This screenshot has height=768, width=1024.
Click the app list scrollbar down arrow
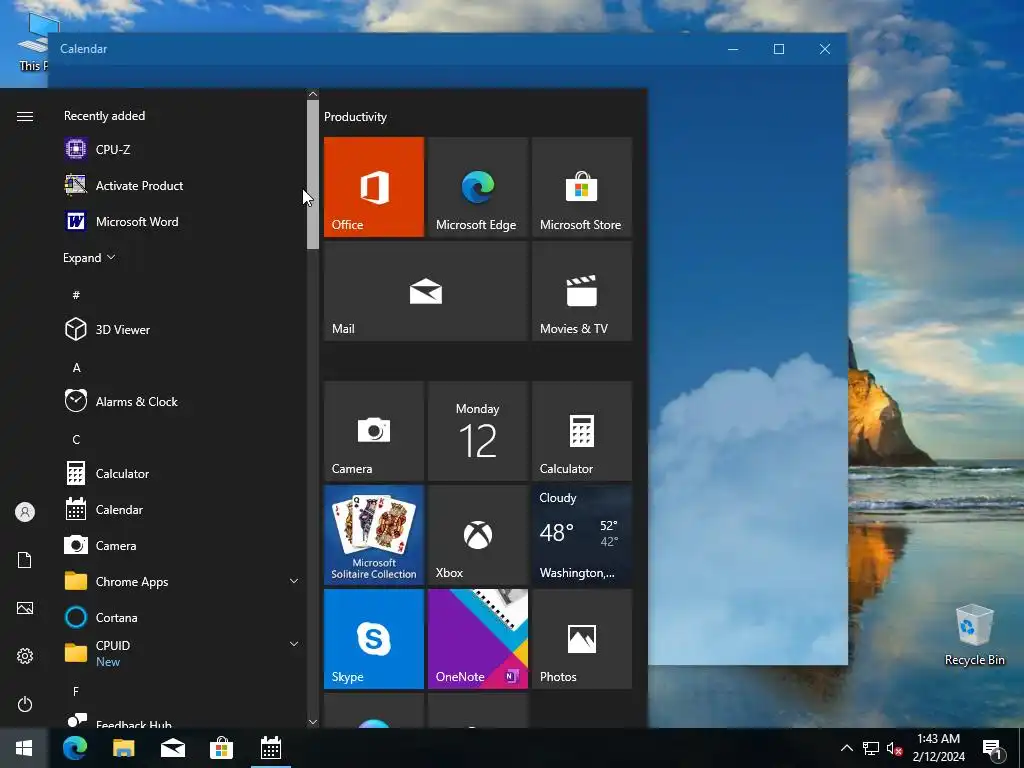click(x=313, y=722)
